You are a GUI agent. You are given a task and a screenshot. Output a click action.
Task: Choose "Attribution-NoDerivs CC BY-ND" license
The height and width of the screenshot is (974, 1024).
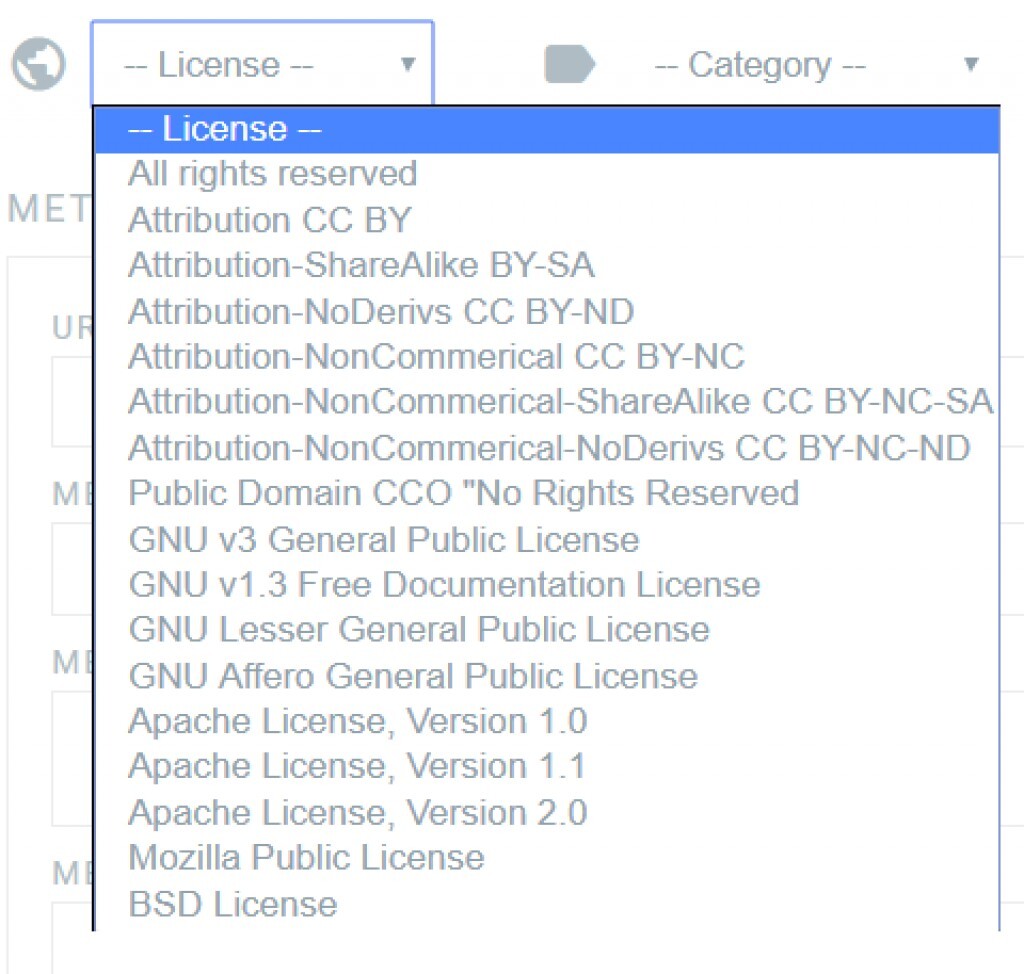coord(381,311)
